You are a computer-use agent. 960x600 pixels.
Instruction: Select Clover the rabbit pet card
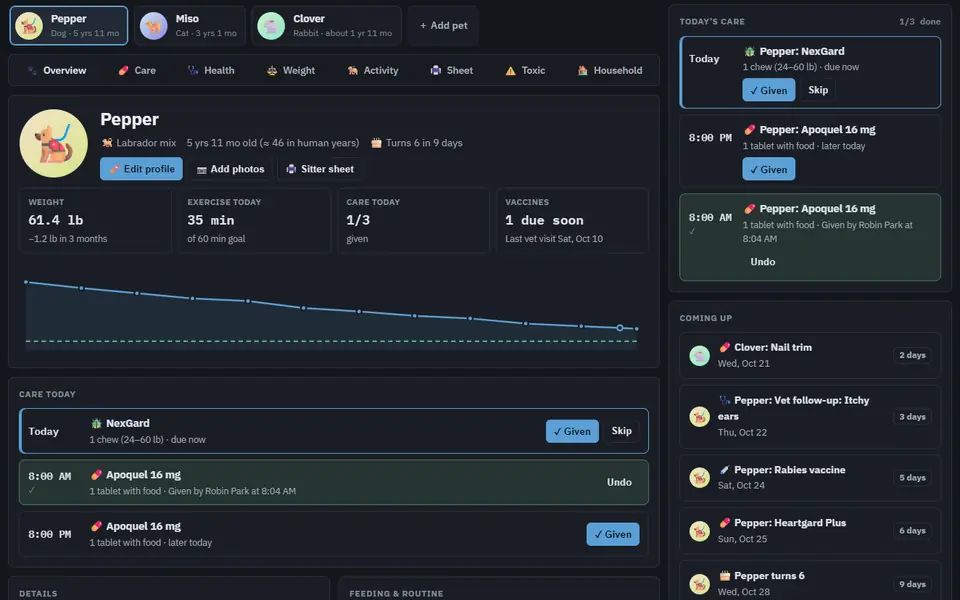tap(326, 26)
